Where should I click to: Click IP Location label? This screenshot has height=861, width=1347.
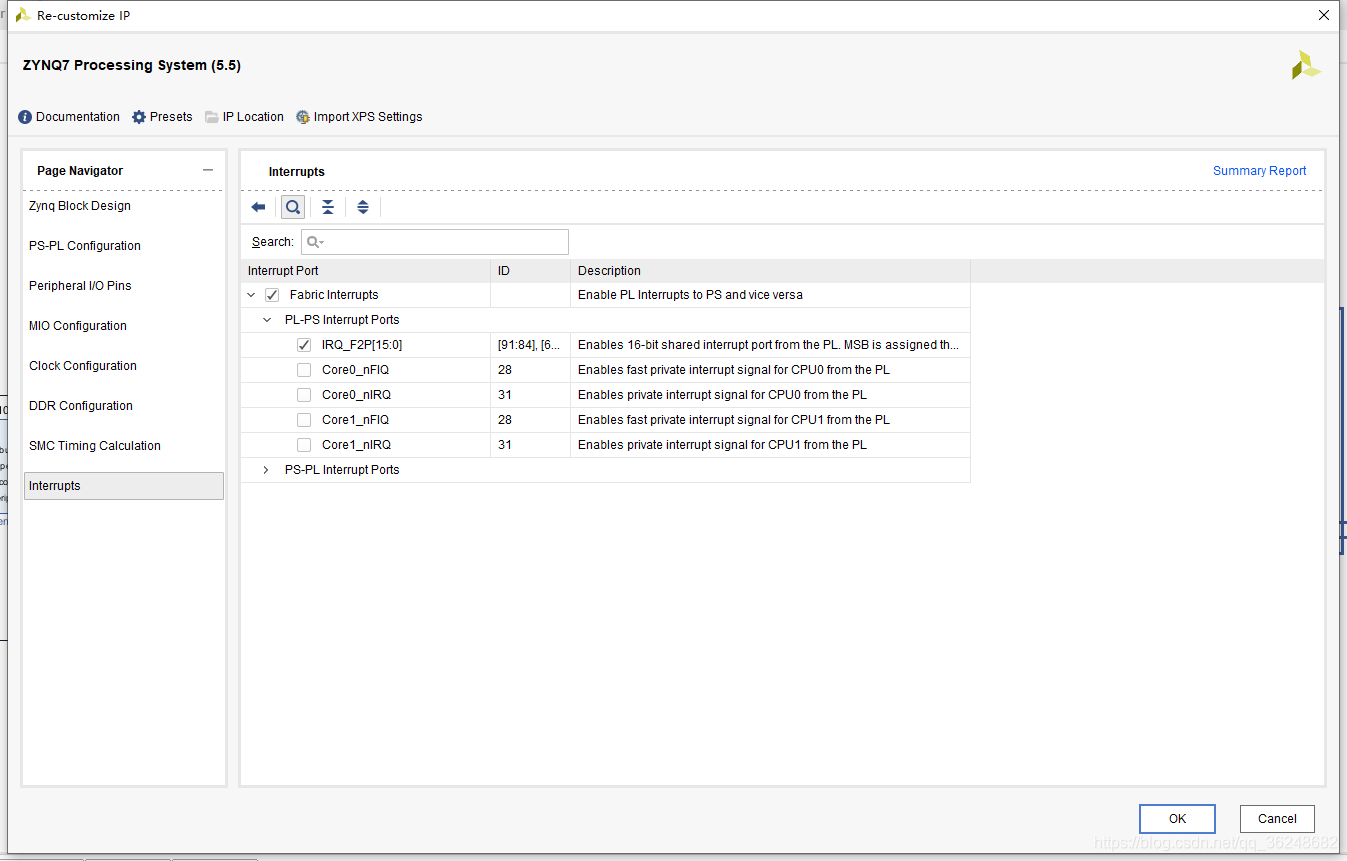tap(253, 117)
